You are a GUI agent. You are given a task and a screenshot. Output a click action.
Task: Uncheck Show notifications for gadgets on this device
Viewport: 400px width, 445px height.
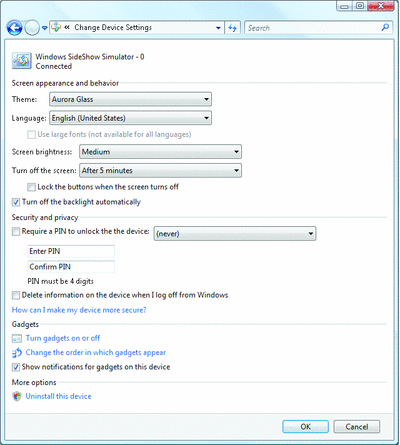pos(16,367)
